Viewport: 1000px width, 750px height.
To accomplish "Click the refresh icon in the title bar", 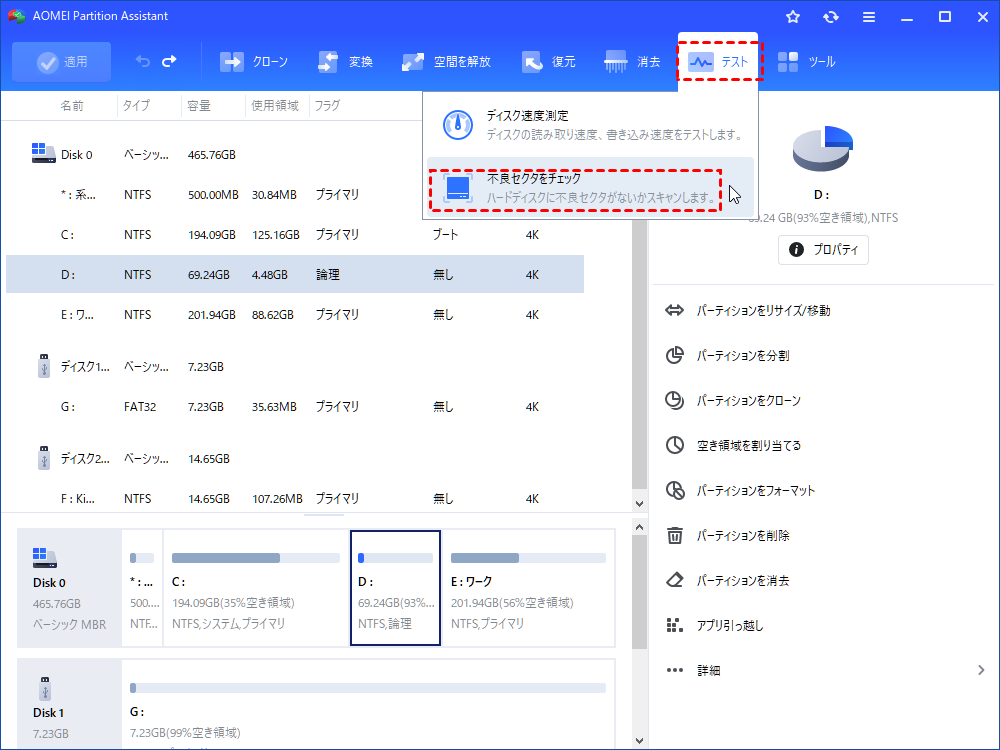I will pyautogui.click(x=831, y=16).
